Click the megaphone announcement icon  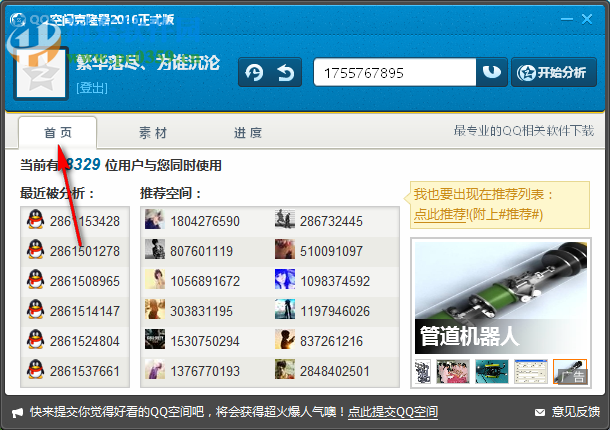[x=17, y=412]
